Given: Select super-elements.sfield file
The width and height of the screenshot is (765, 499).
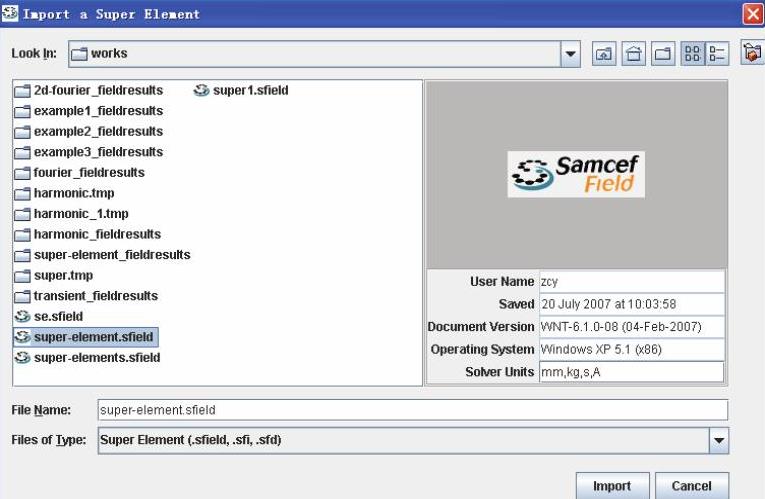Looking at the screenshot, I should click(96, 358).
